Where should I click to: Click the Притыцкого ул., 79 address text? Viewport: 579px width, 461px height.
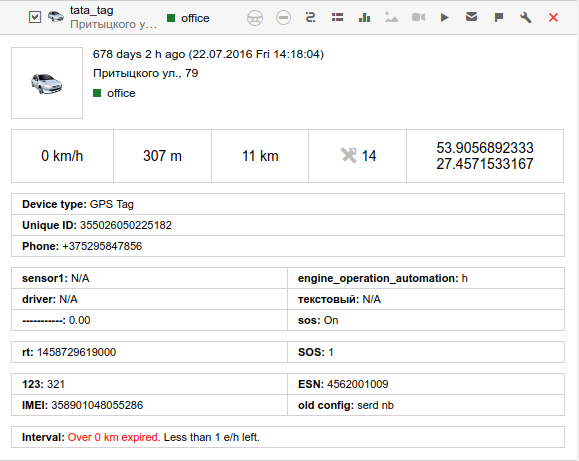[145, 73]
